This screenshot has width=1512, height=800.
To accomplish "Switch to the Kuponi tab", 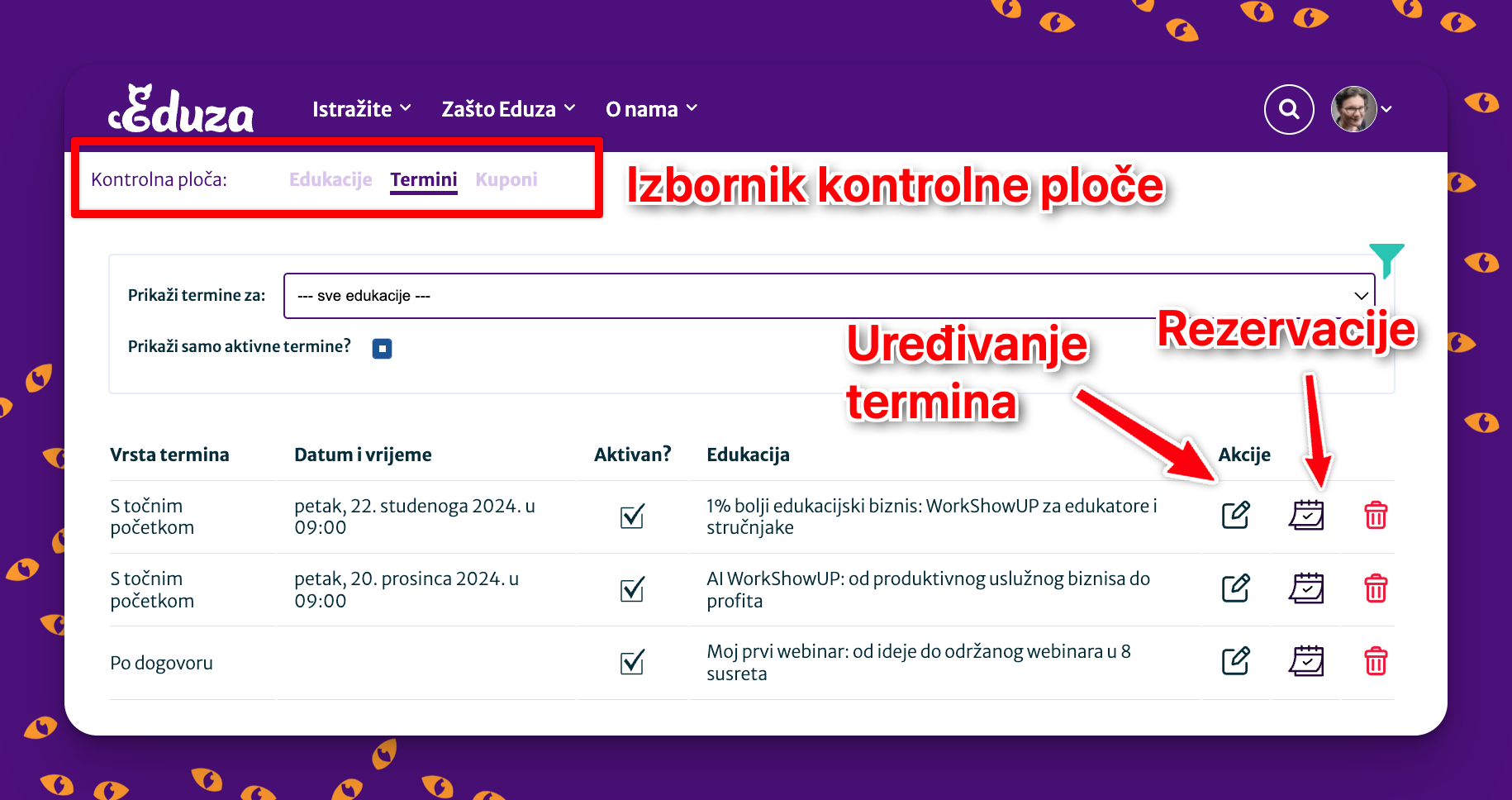I will click(506, 179).
